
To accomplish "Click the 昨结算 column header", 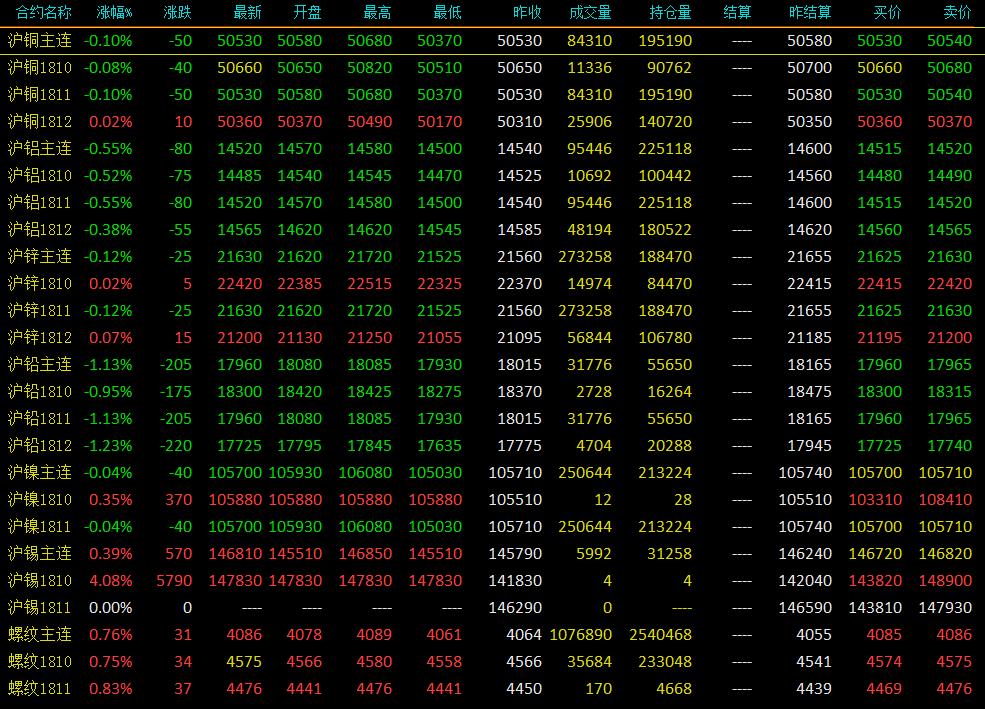I will [810, 13].
